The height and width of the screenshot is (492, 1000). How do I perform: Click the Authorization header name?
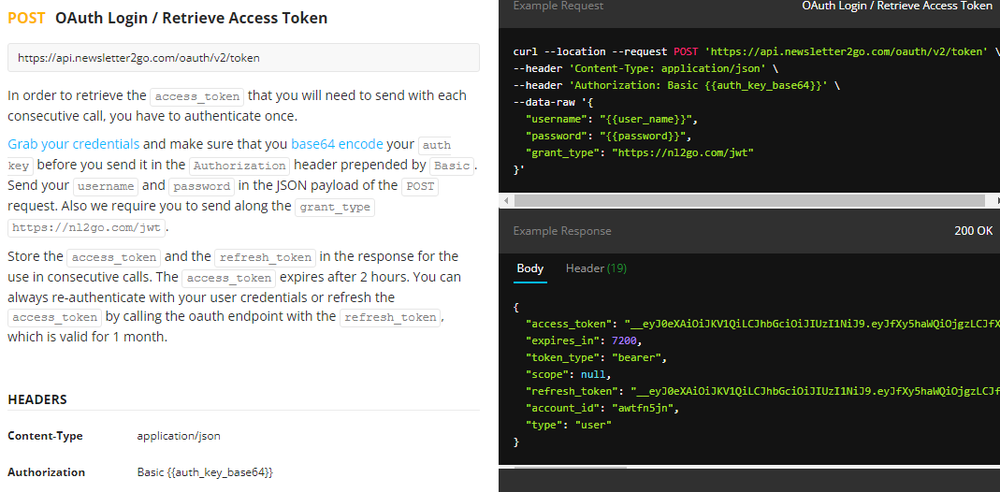pos(46,472)
